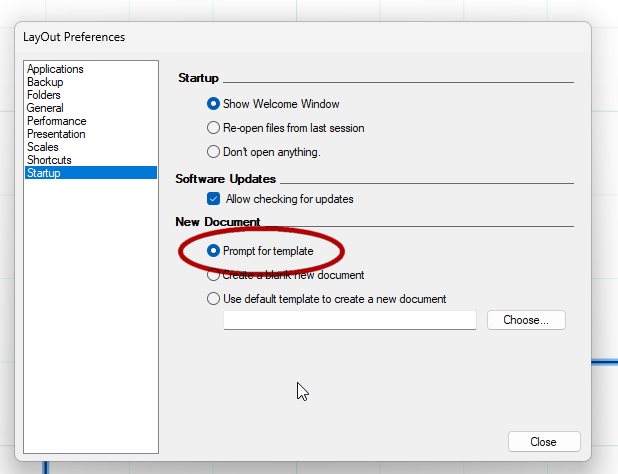Select Backup in the category list
This screenshot has height=474, width=618.
click(x=45, y=82)
